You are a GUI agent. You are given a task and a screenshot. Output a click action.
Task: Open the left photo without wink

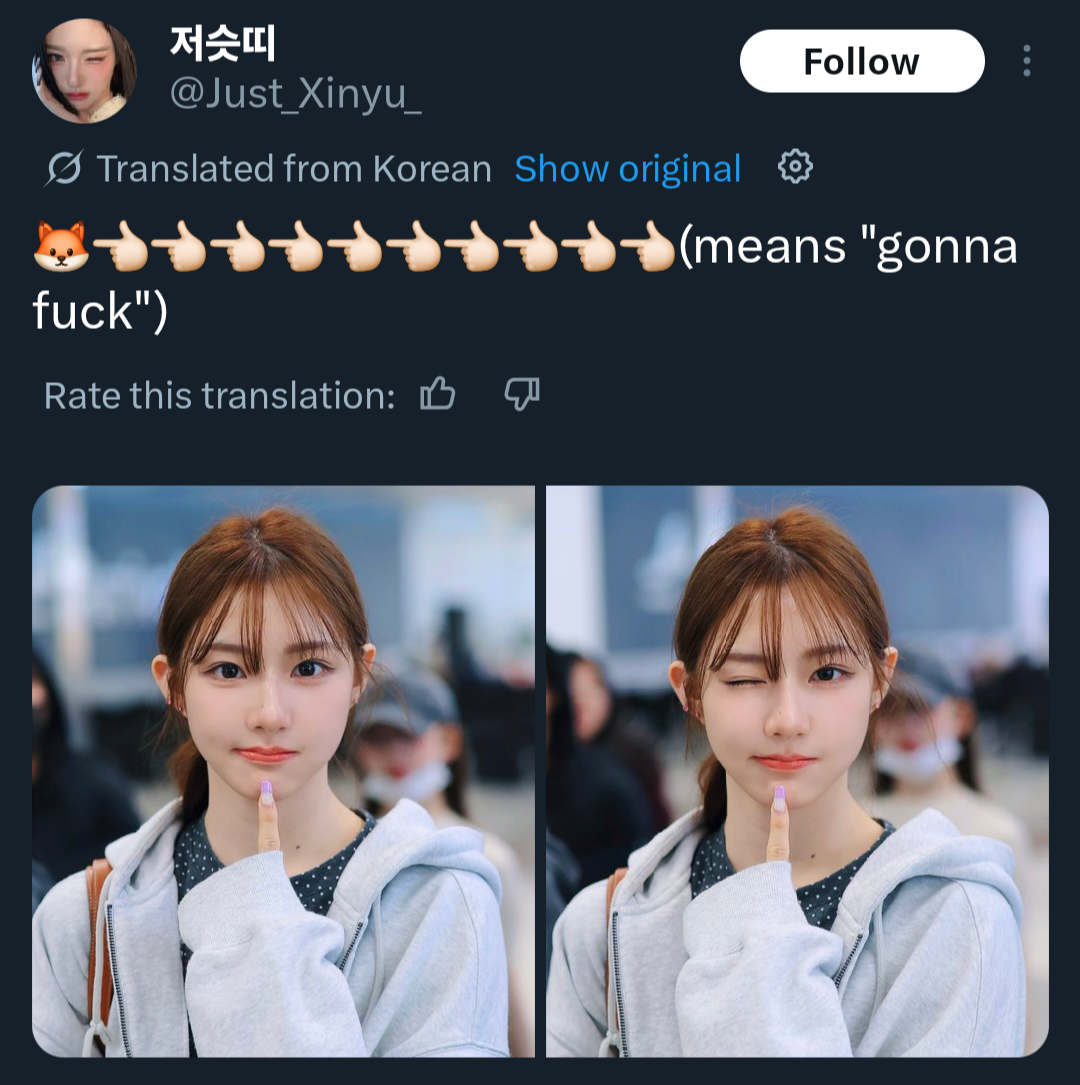283,771
